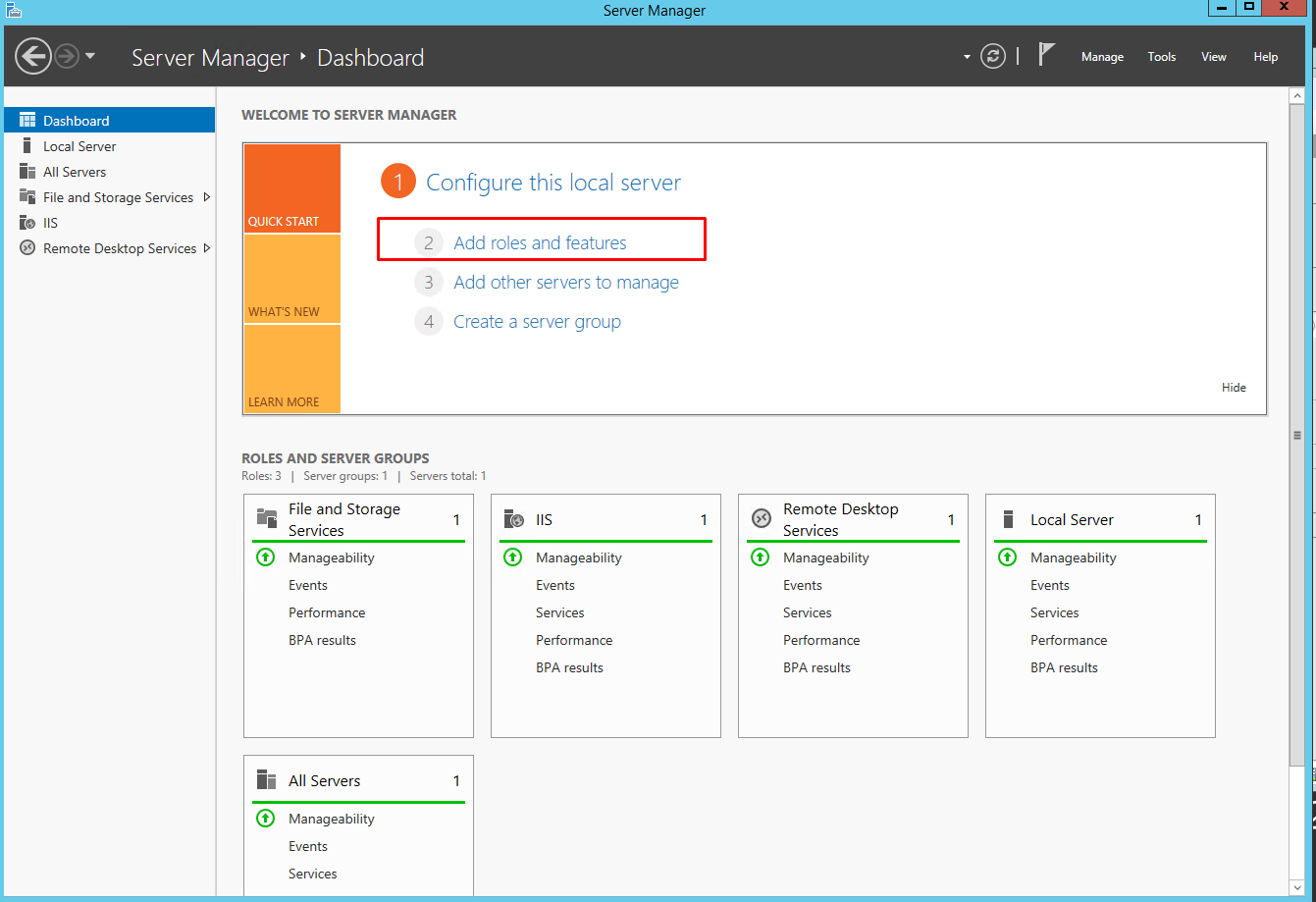The height and width of the screenshot is (902, 1316).
Task: Click the IIS tile icon
Action: point(513,518)
